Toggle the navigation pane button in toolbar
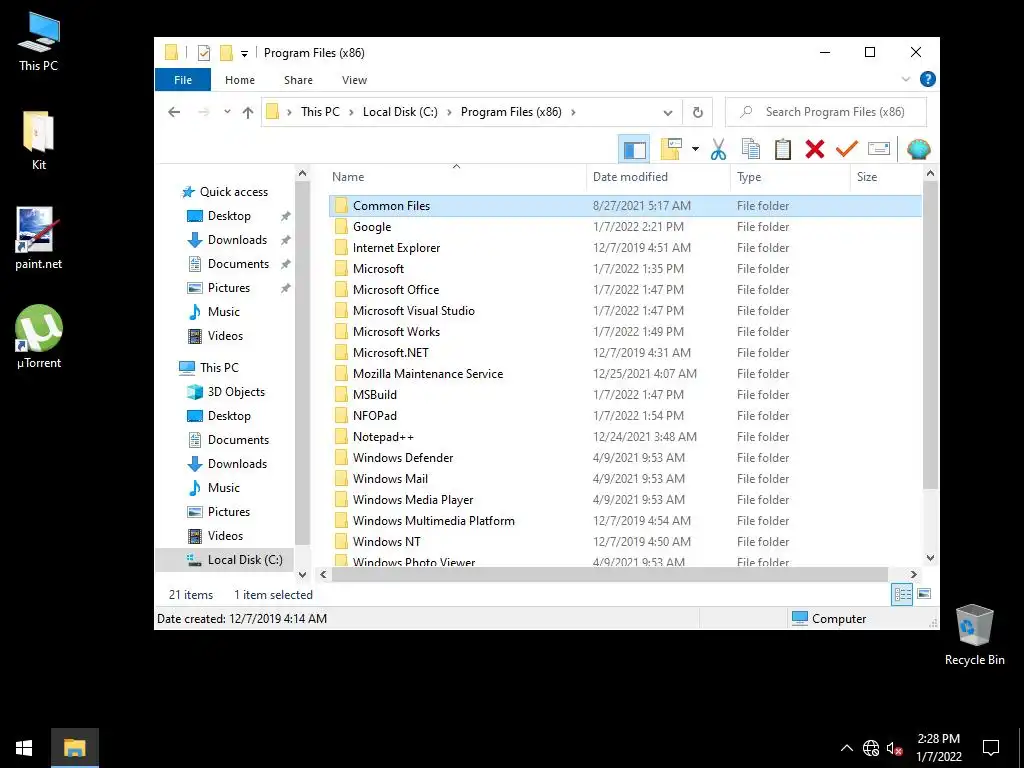The width and height of the screenshot is (1024, 768). click(x=634, y=150)
